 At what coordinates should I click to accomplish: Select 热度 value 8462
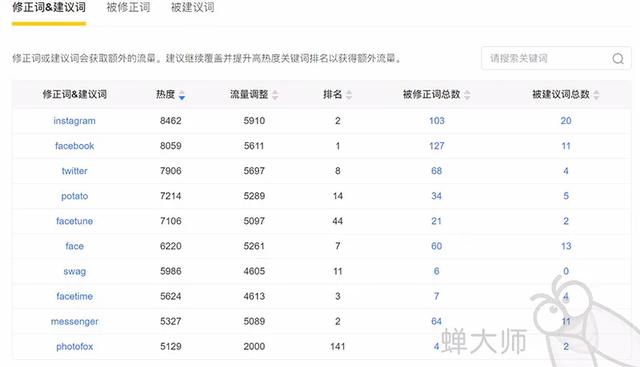(171, 121)
